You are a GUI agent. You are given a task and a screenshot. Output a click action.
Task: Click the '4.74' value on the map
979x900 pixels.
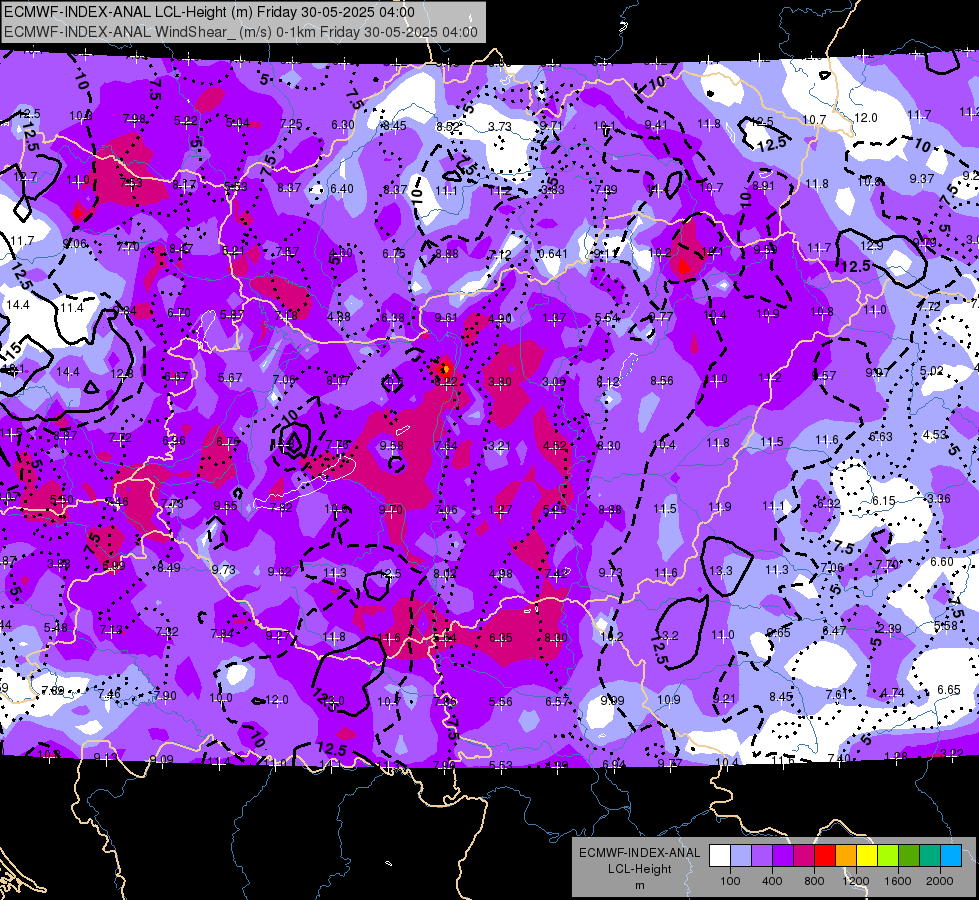coord(893,692)
